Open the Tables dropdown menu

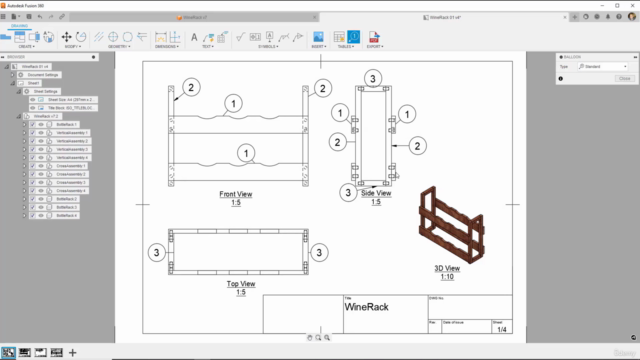pos(346,47)
